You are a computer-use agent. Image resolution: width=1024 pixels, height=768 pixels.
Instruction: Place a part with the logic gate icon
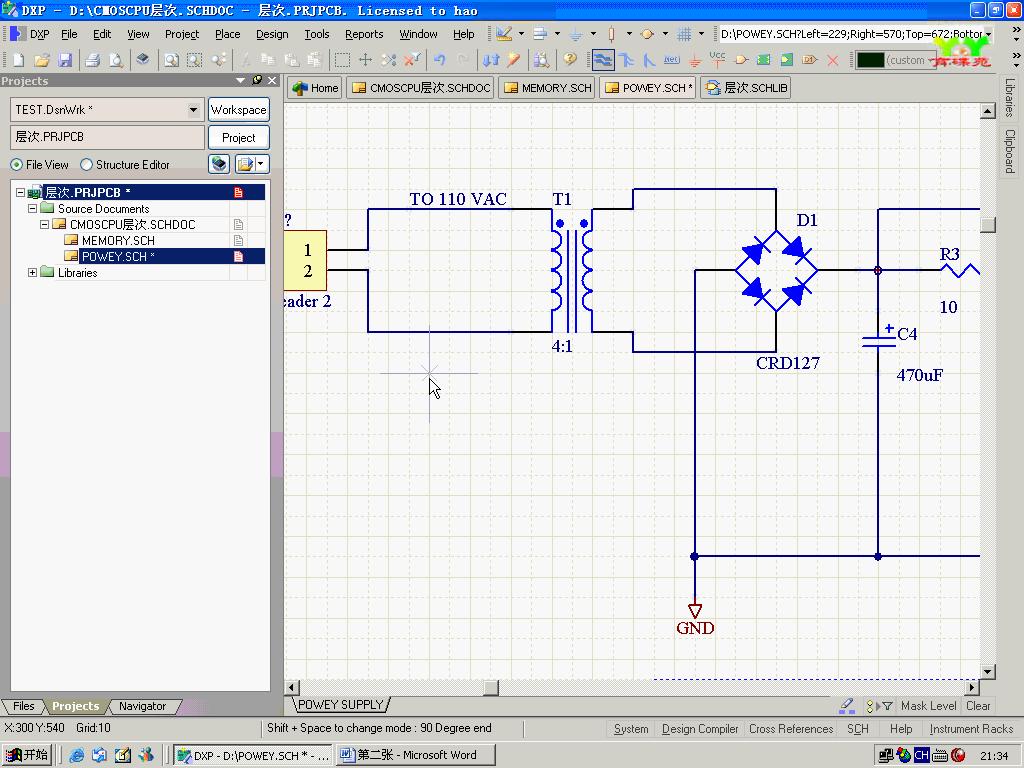(x=741, y=60)
